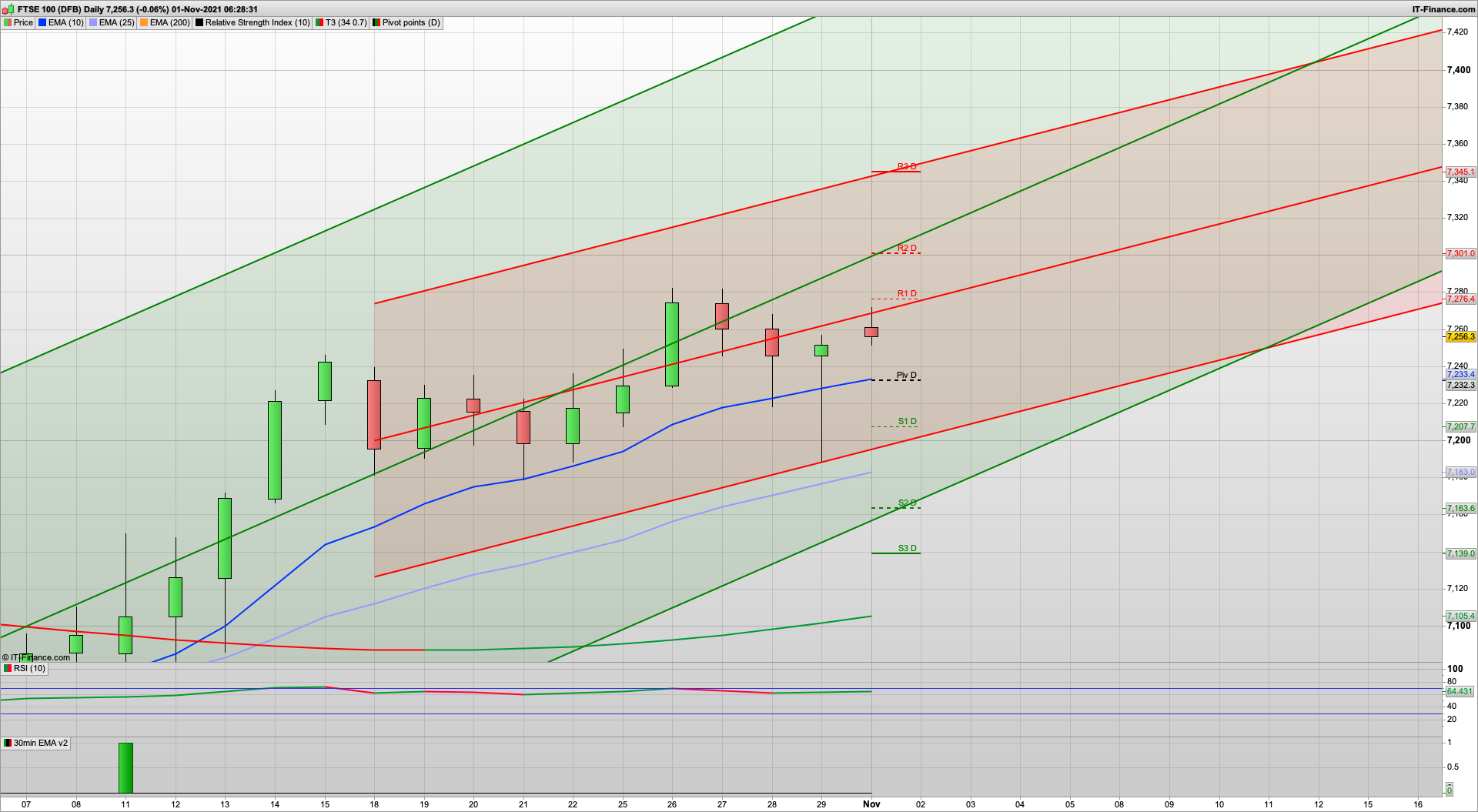The image size is (1478, 812).
Task: Click the S2 D pivot label
Action: (x=908, y=503)
